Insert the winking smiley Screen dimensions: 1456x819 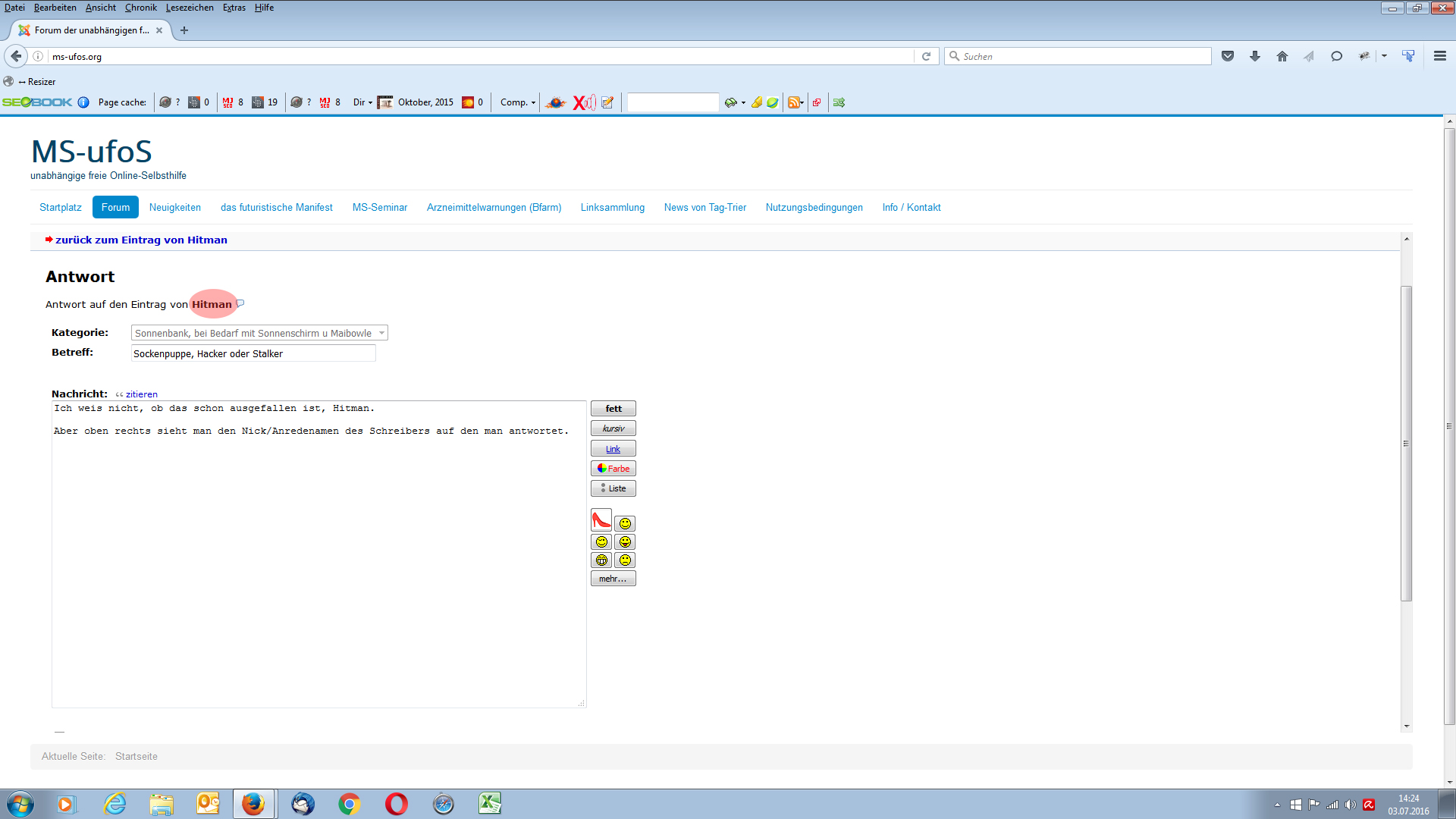[x=601, y=542]
